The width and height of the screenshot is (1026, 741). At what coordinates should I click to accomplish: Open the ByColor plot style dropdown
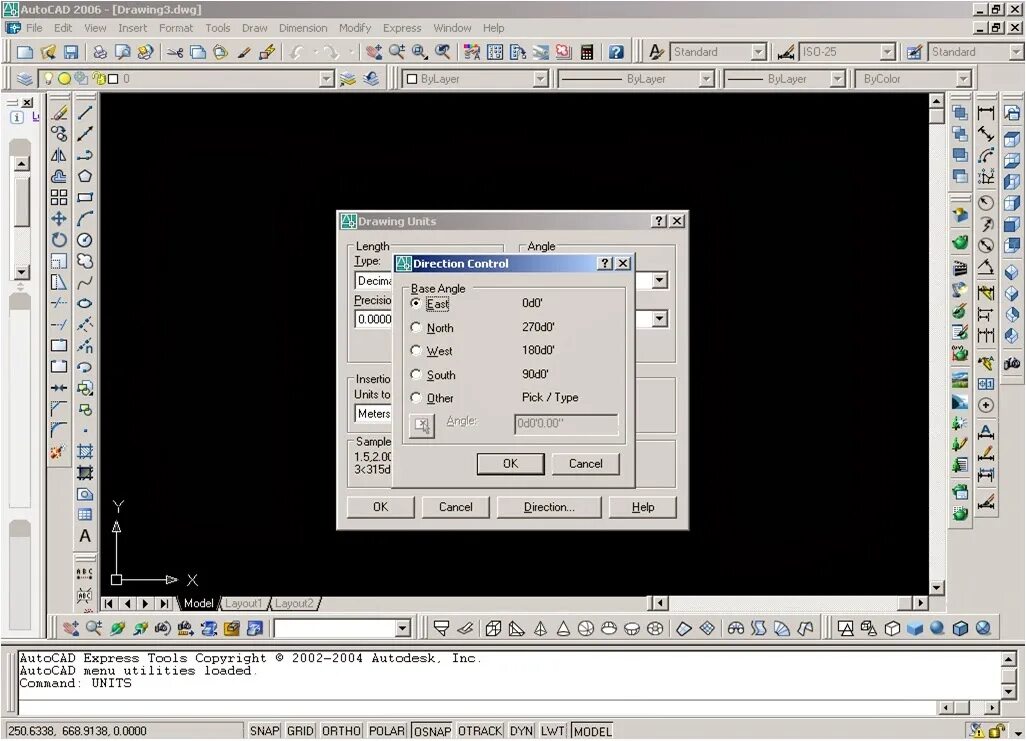(963, 79)
